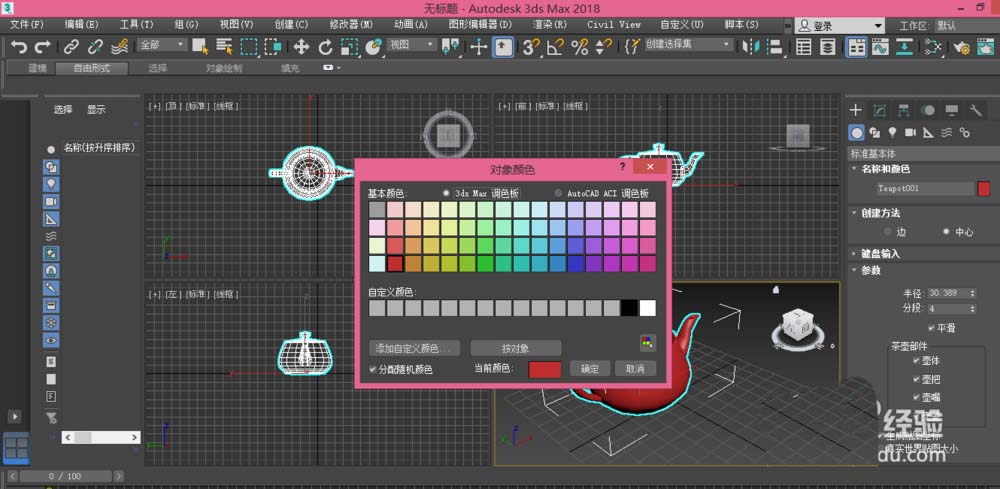
Task: Click the 添加自定义颜色 button
Action: pyautogui.click(x=415, y=348)
